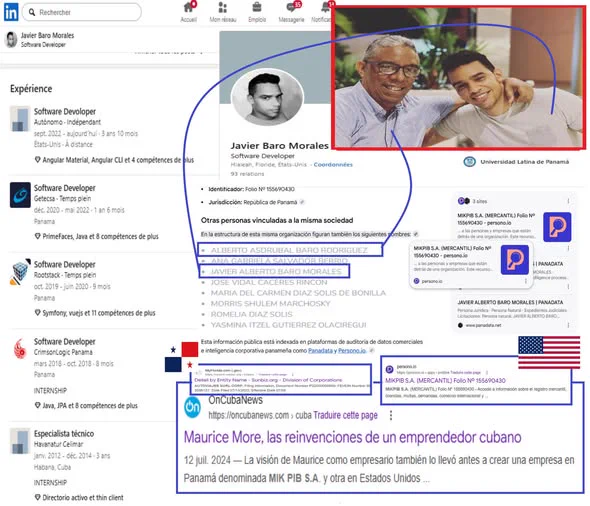Select YASMINA ITZEL GUTIERREZ OLACIREGUI name
Screen dimensions: 590x506
click(x=289, y=325)
